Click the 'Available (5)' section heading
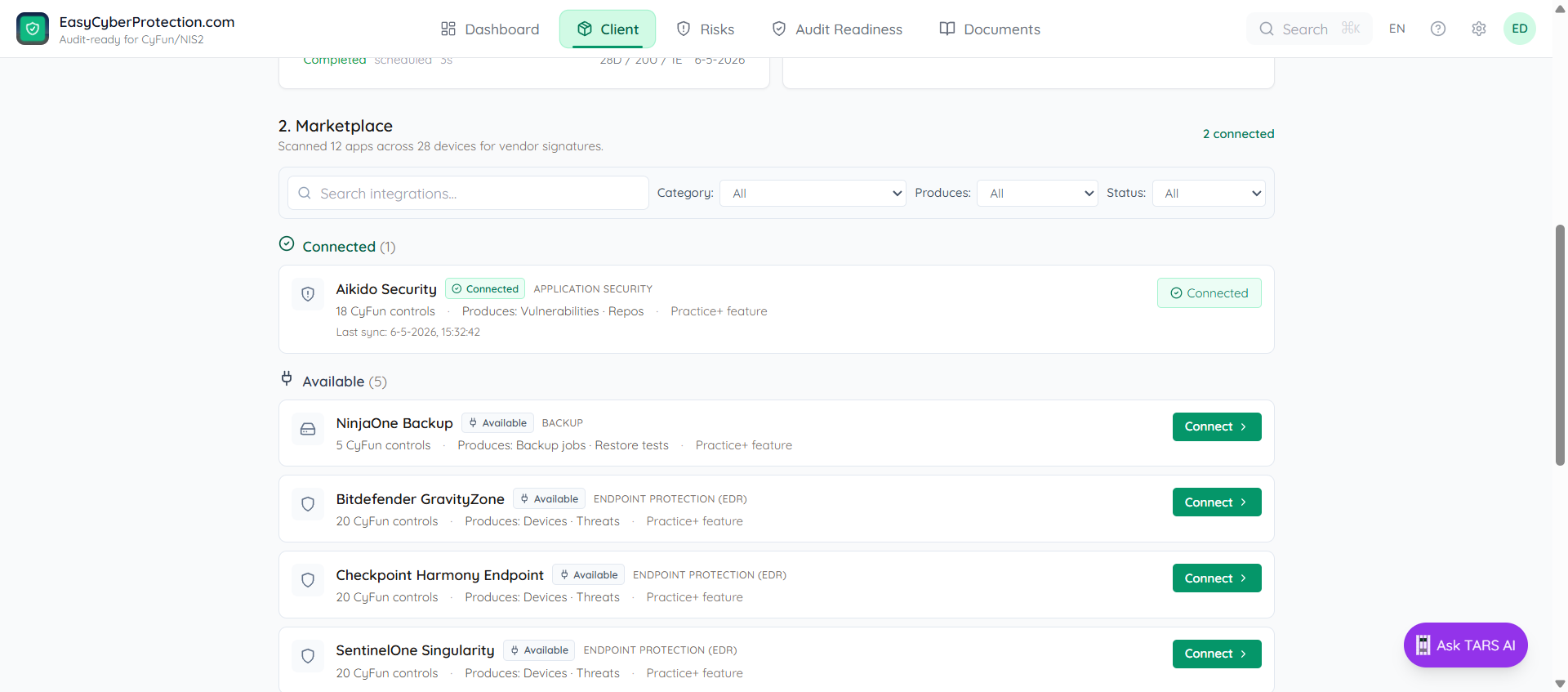 point(345,382)
